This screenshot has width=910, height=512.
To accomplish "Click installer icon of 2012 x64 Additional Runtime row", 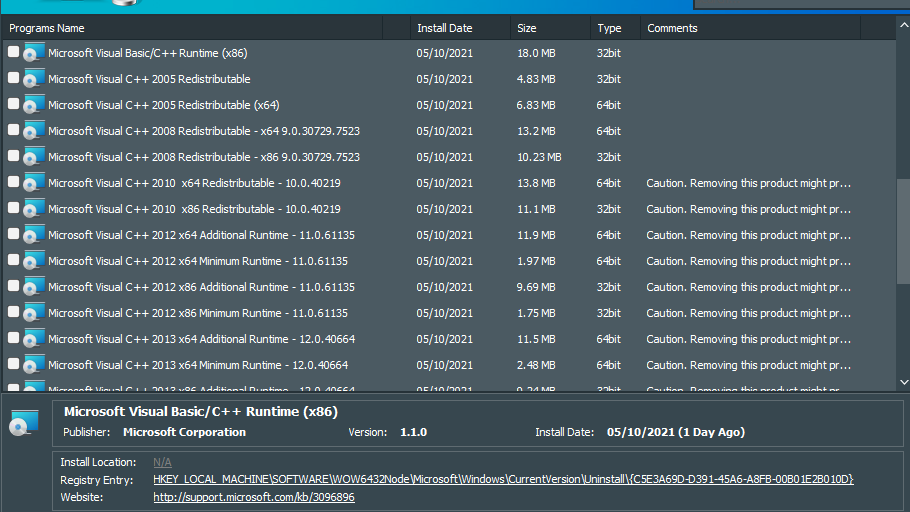I will [x=34, y=235].
